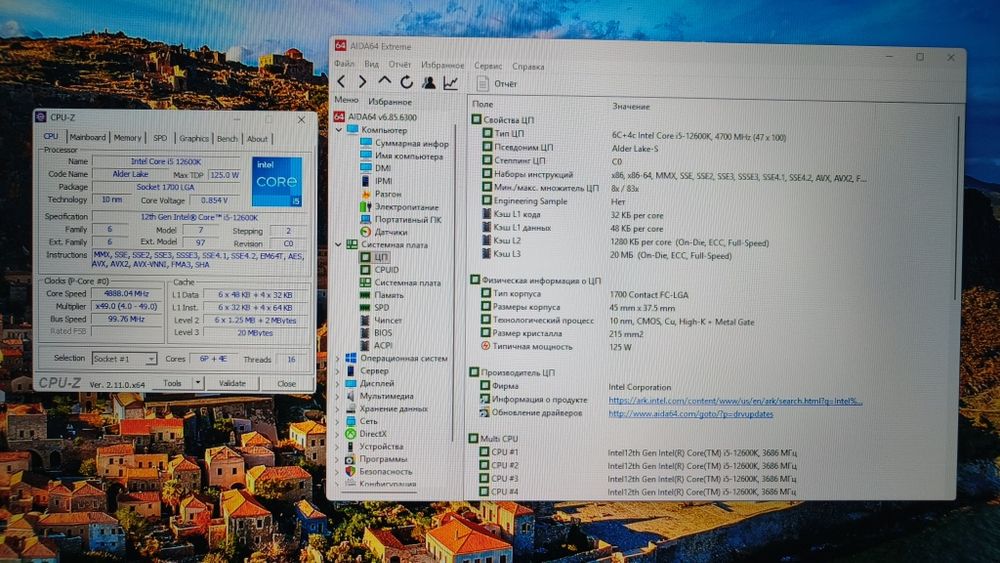Open the CPU-Z Tools dropdown arrow

click(198, 383)
